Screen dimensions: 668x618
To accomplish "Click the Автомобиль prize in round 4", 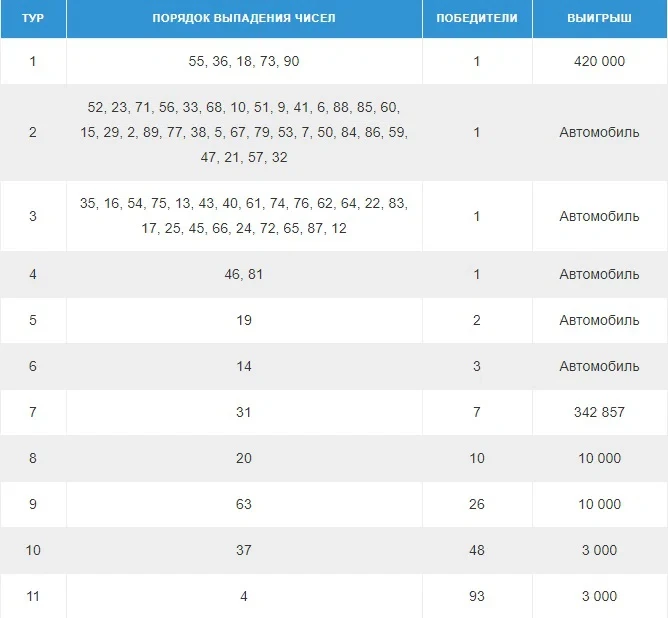I will [x=599, y=274].
